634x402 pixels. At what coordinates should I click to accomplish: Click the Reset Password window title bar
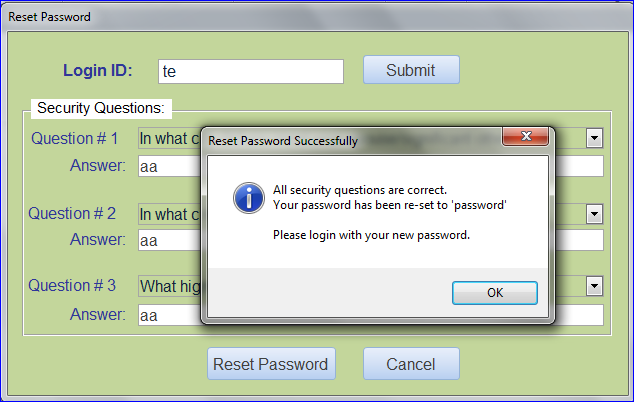tap(315, 17)
